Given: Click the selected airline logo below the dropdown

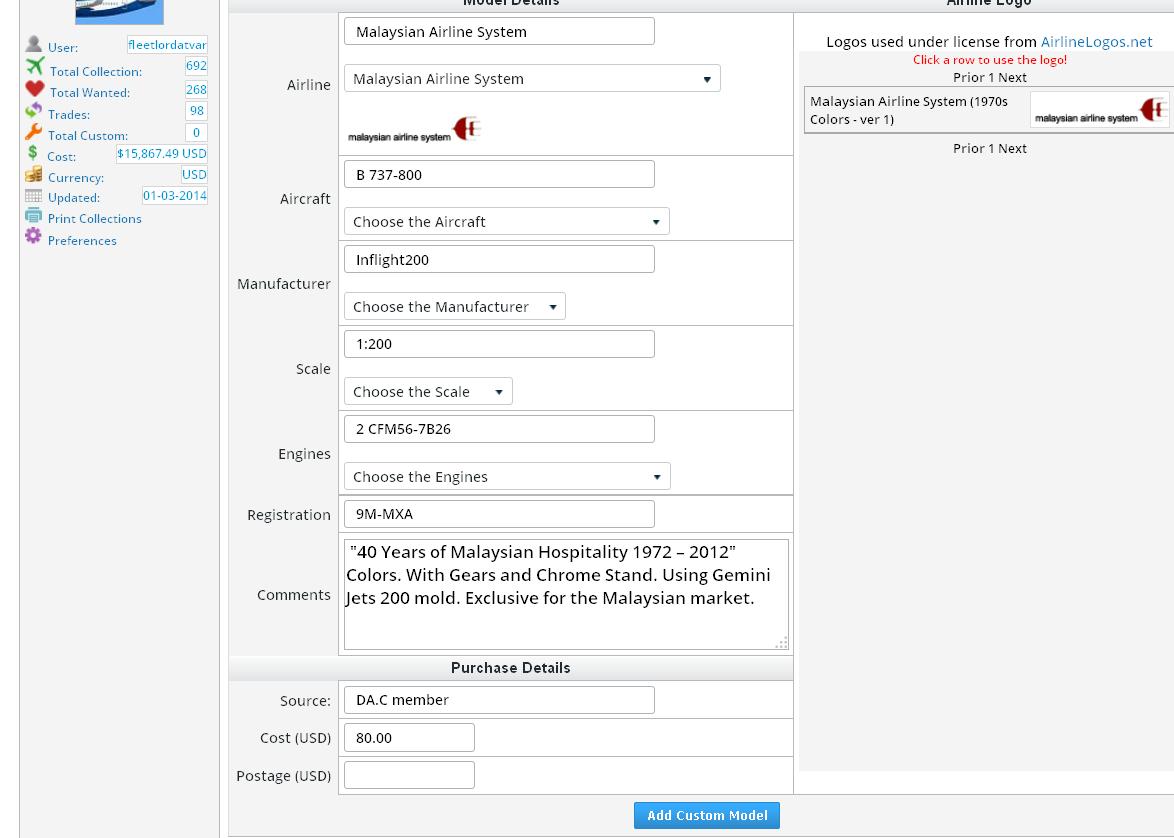Looking at the screenshot, I should (x=413, y=129).
